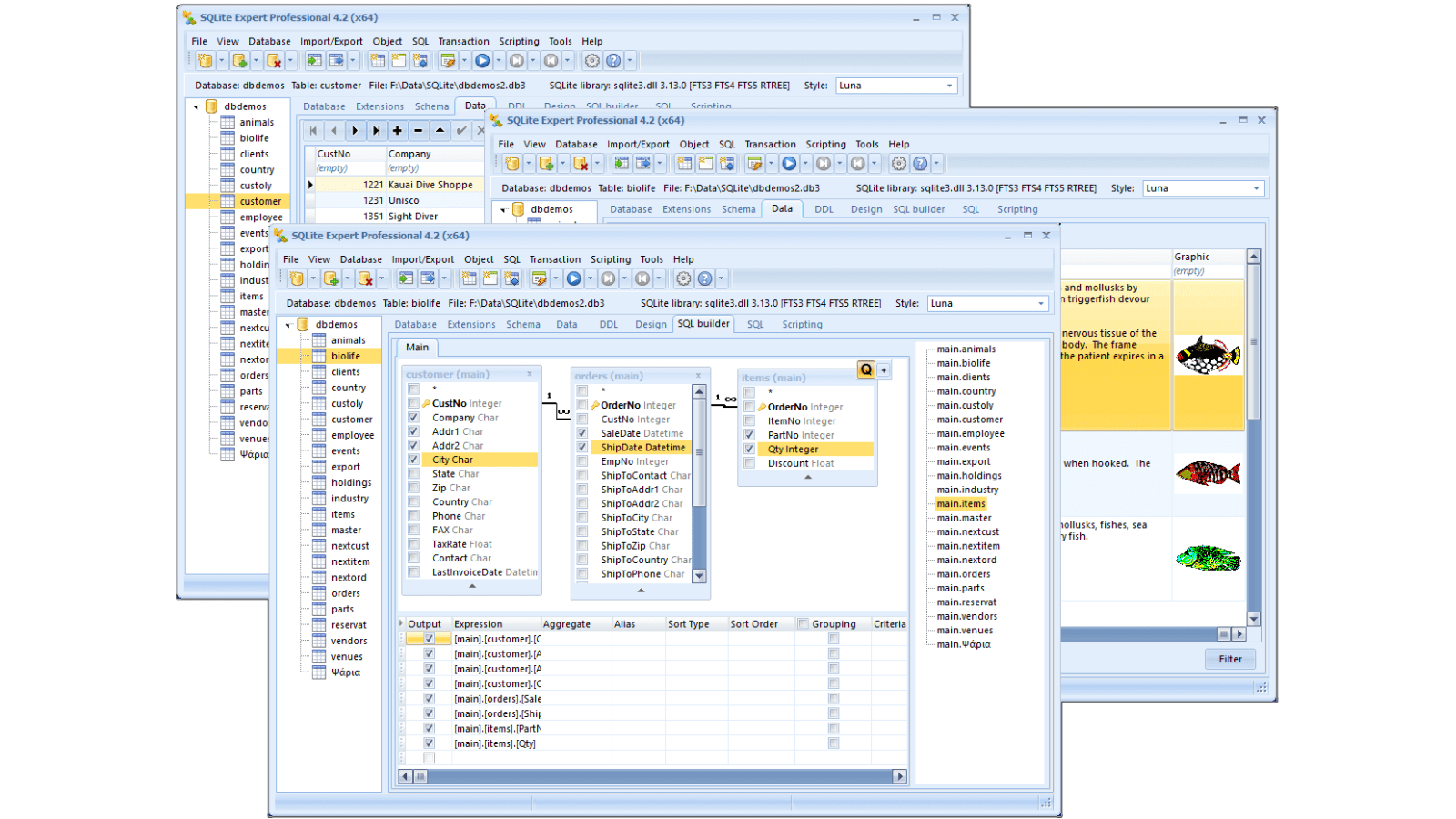Click Main tab in SQL builder

click(x=417, y=347)
